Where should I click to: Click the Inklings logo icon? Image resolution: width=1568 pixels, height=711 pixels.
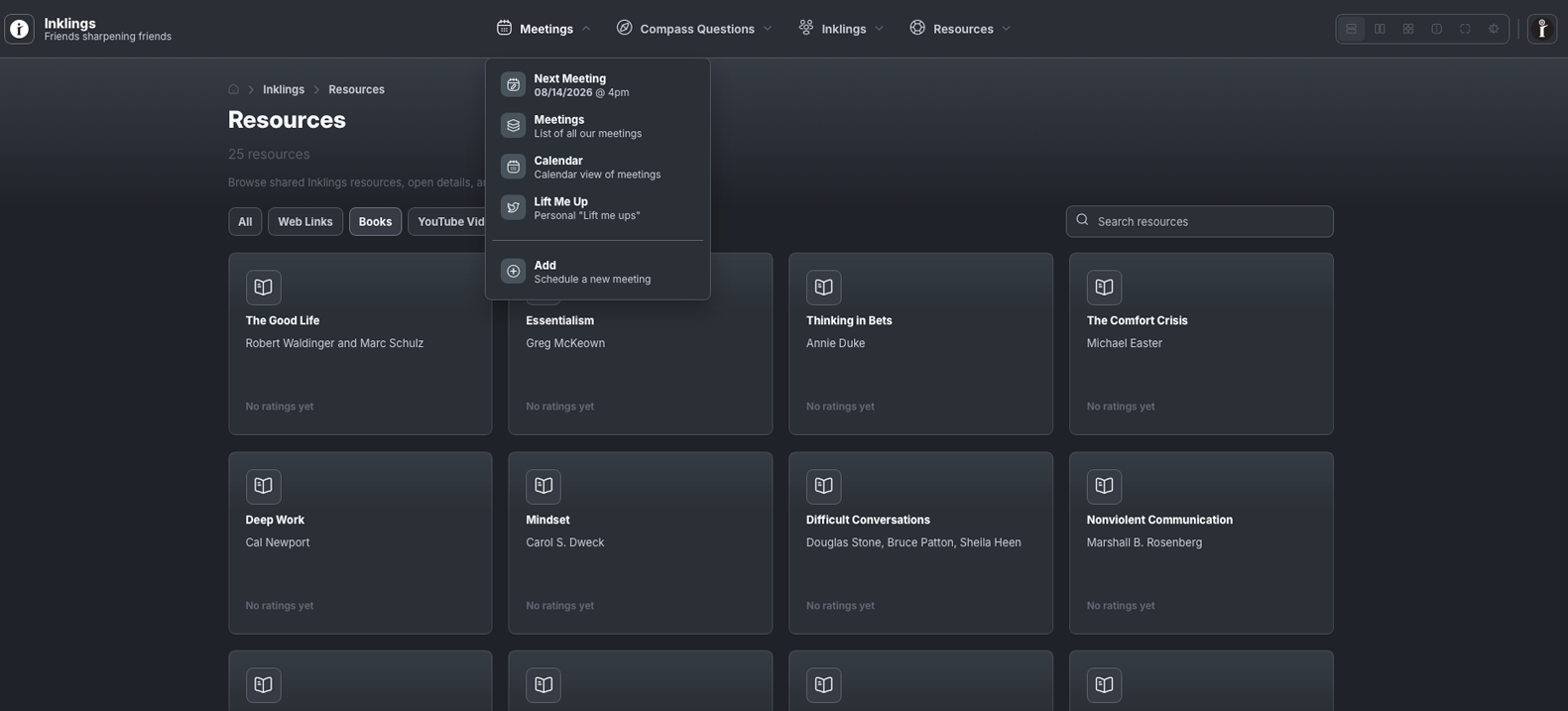click(19, 29)
